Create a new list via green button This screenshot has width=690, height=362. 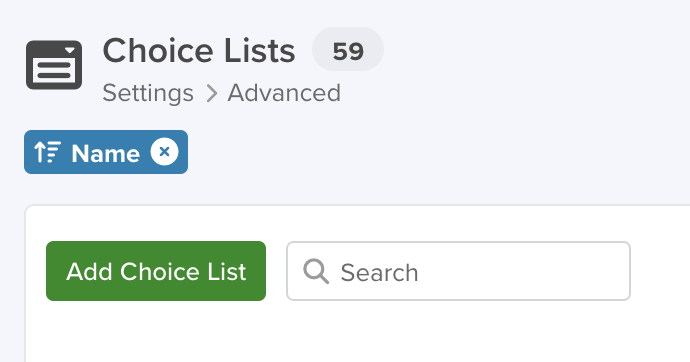156,271
